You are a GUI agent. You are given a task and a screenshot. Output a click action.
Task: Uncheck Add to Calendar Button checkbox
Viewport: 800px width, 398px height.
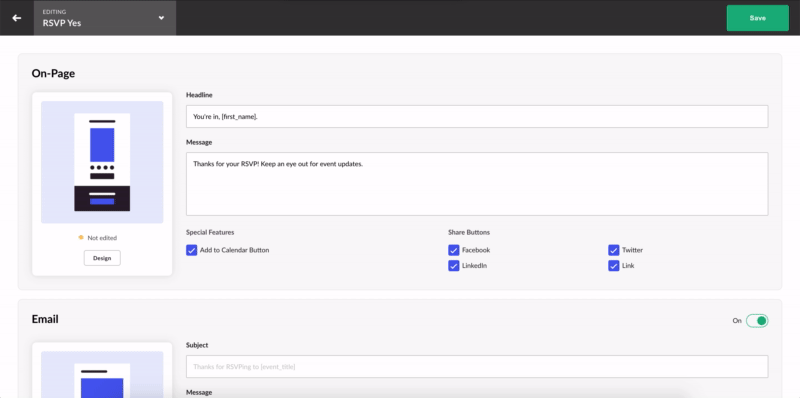point(191,250)
